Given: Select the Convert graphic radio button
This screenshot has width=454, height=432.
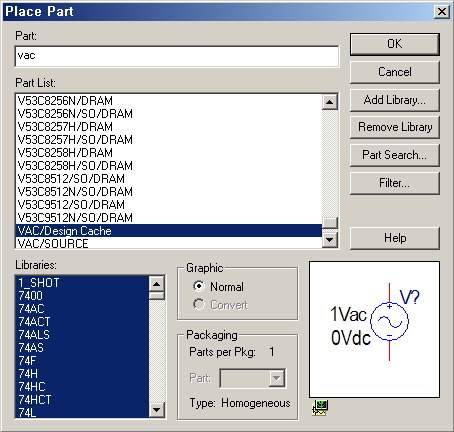Looking at the screenshot, I should tap(199, 304).
